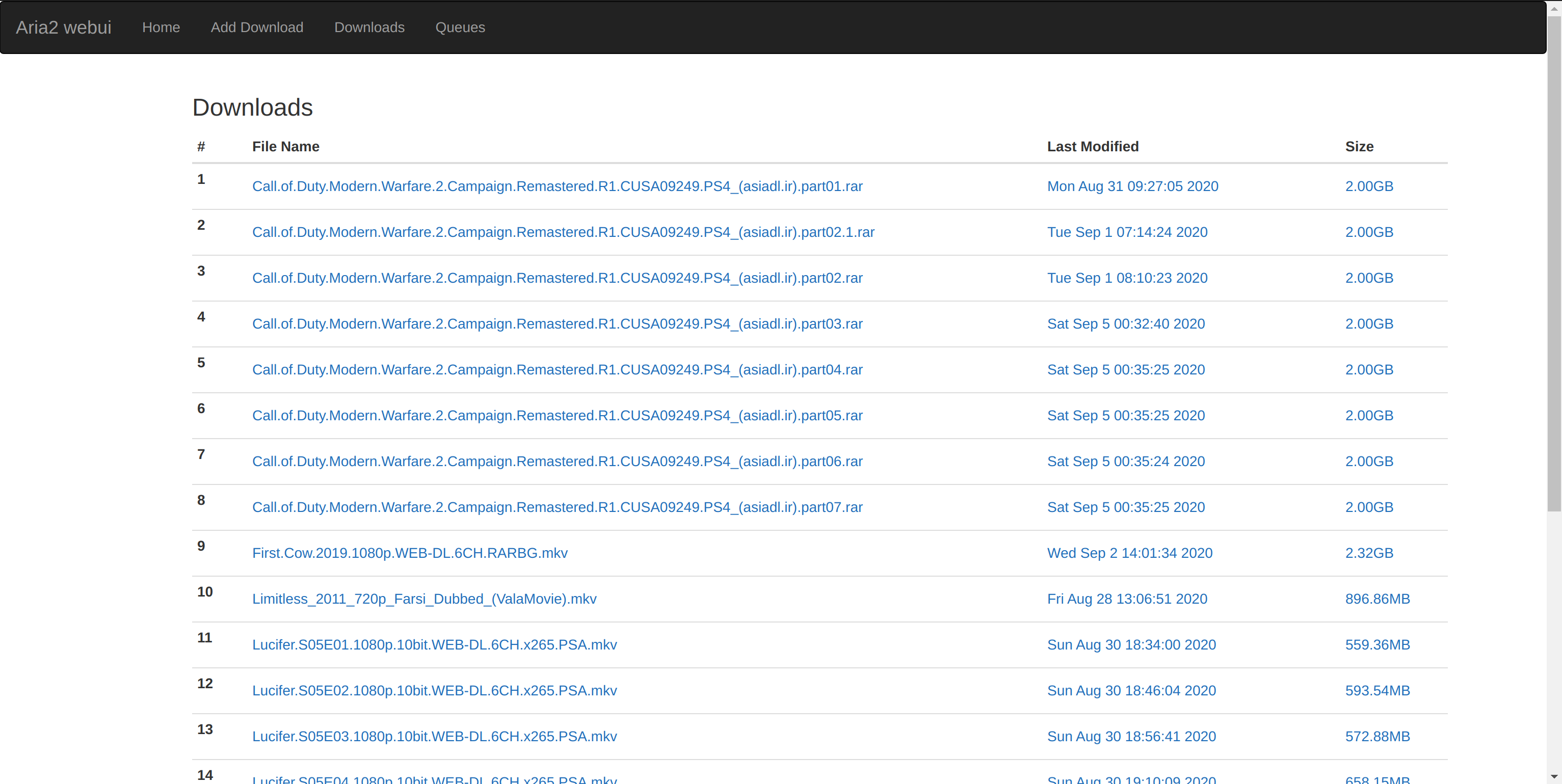Open Lucifer S05E01 mkv link
1562x784 pixels.
434,644
